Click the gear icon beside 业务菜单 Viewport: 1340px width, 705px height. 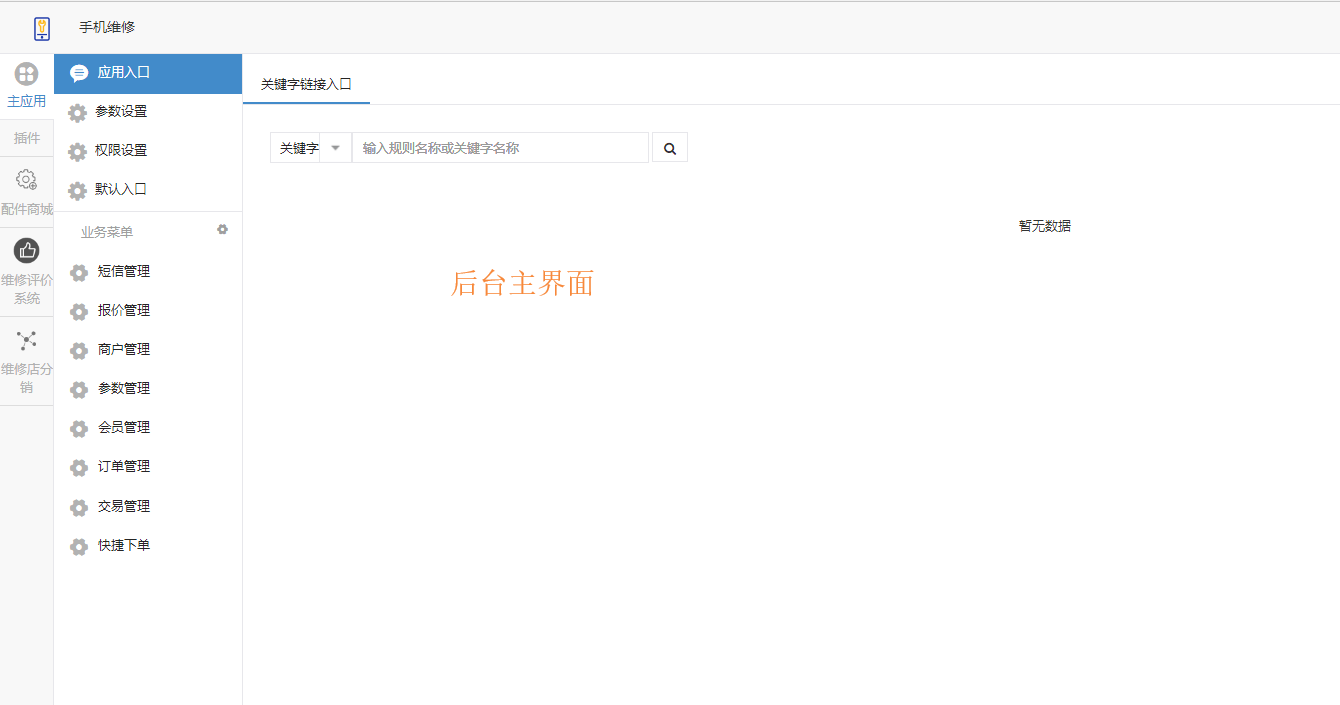point(223,229)
